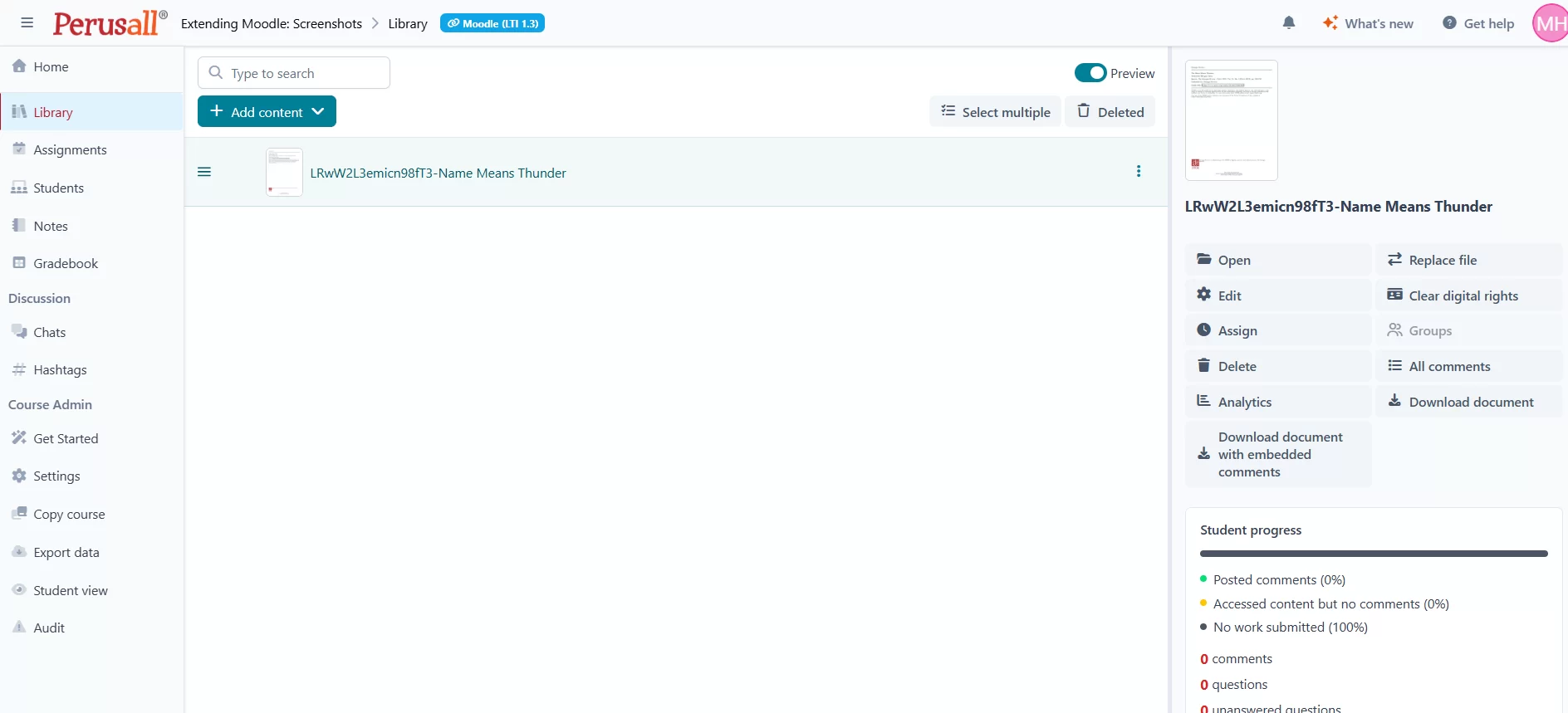Viewport: 1568px width, 713px height.
Task: Click the Student progress bar
Action: (1373, 554)
